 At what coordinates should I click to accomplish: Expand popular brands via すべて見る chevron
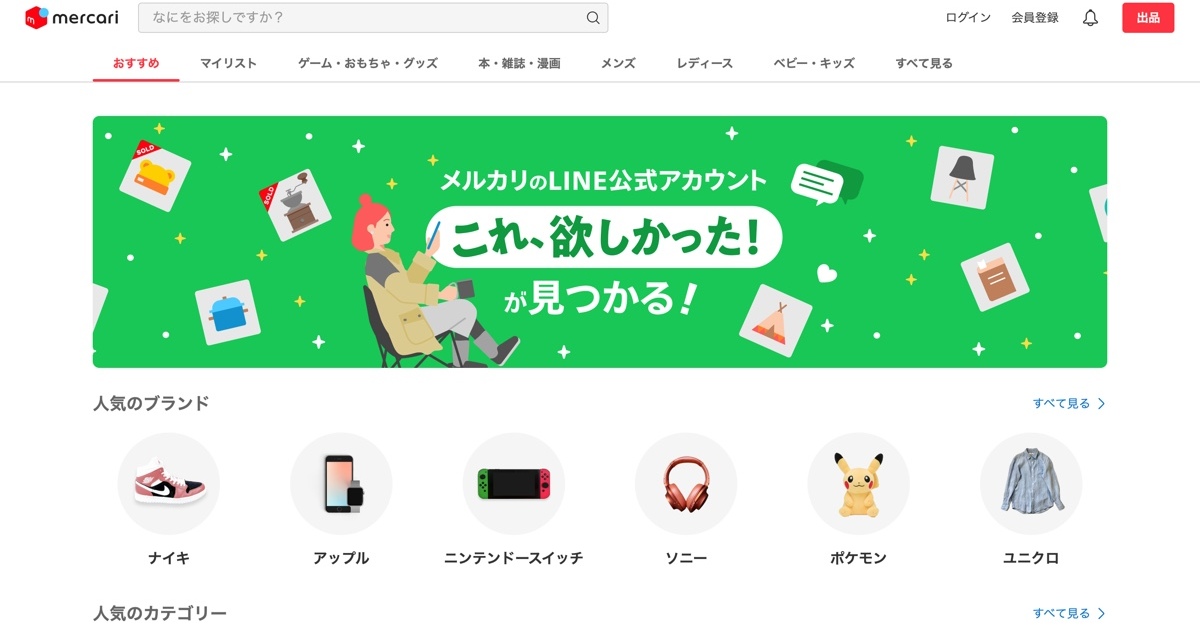(1102, 404)
